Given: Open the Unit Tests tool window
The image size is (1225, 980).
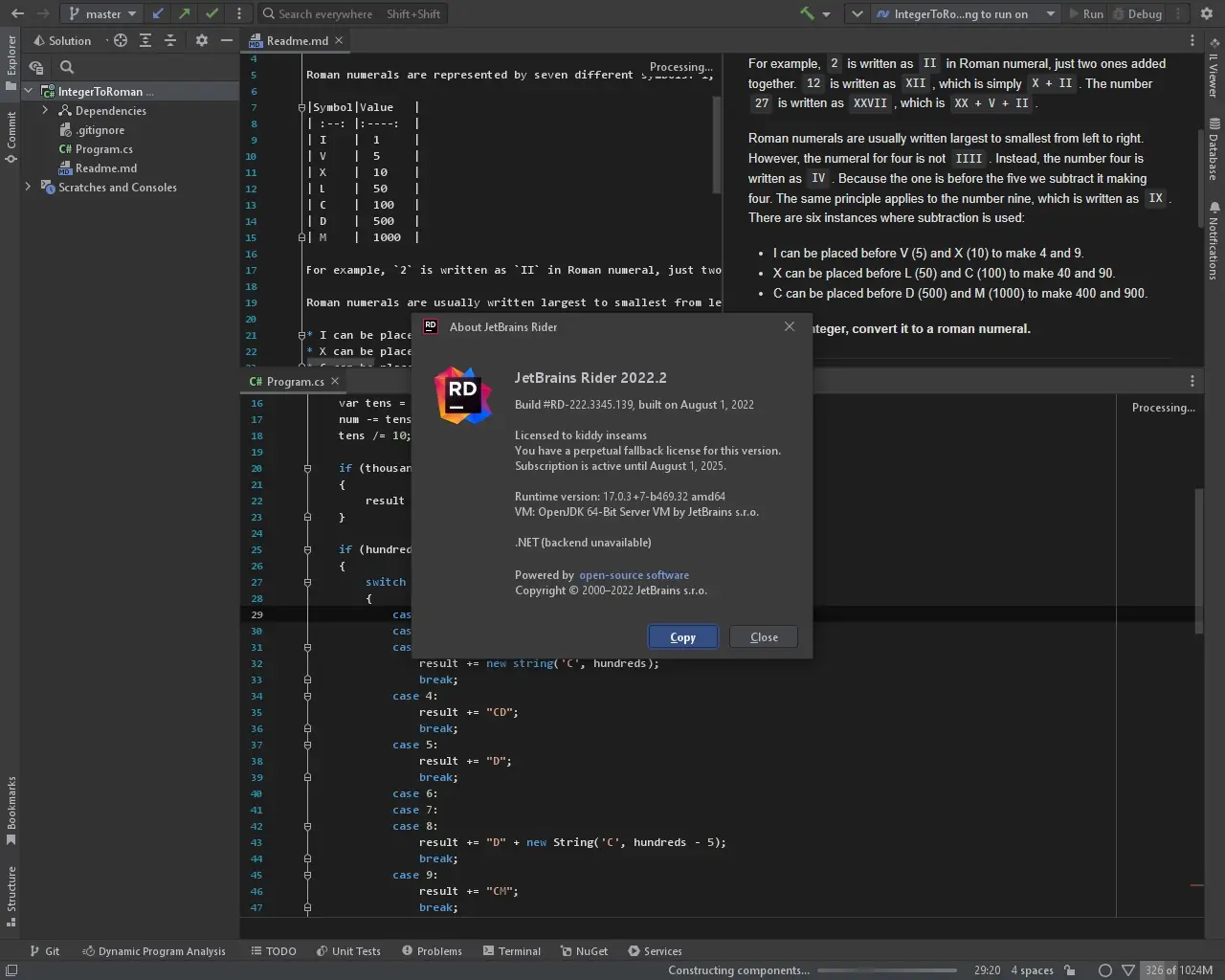Looking at the screenshot, I should click(x=348, y=951).
